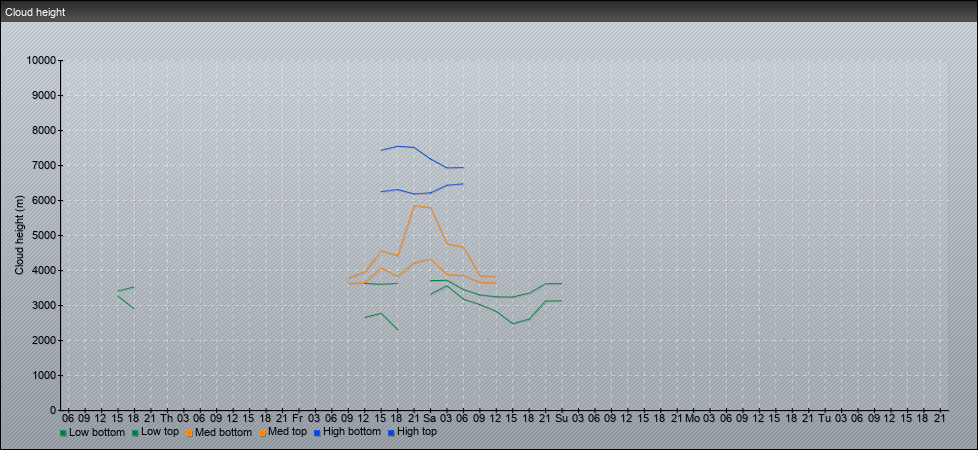The height and width of the screenshot is (450, 978).
Task: Toggle the Low bottom series legend label
Action: tap(96, 432)
